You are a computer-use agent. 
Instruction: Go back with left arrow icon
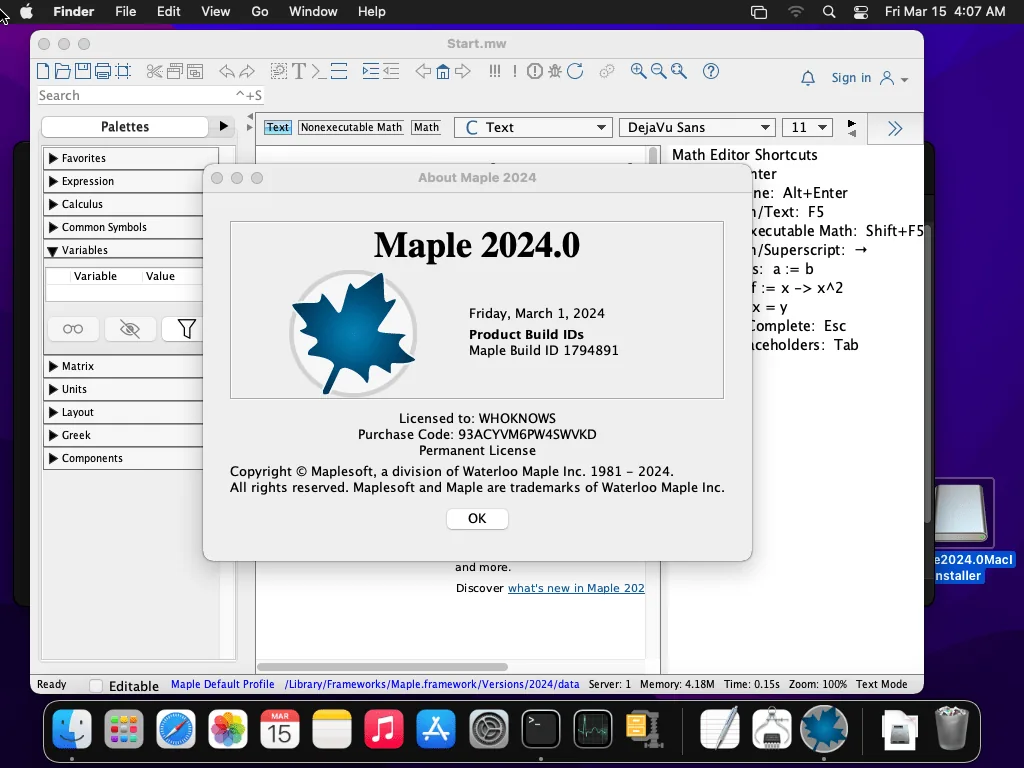(423, 71)
